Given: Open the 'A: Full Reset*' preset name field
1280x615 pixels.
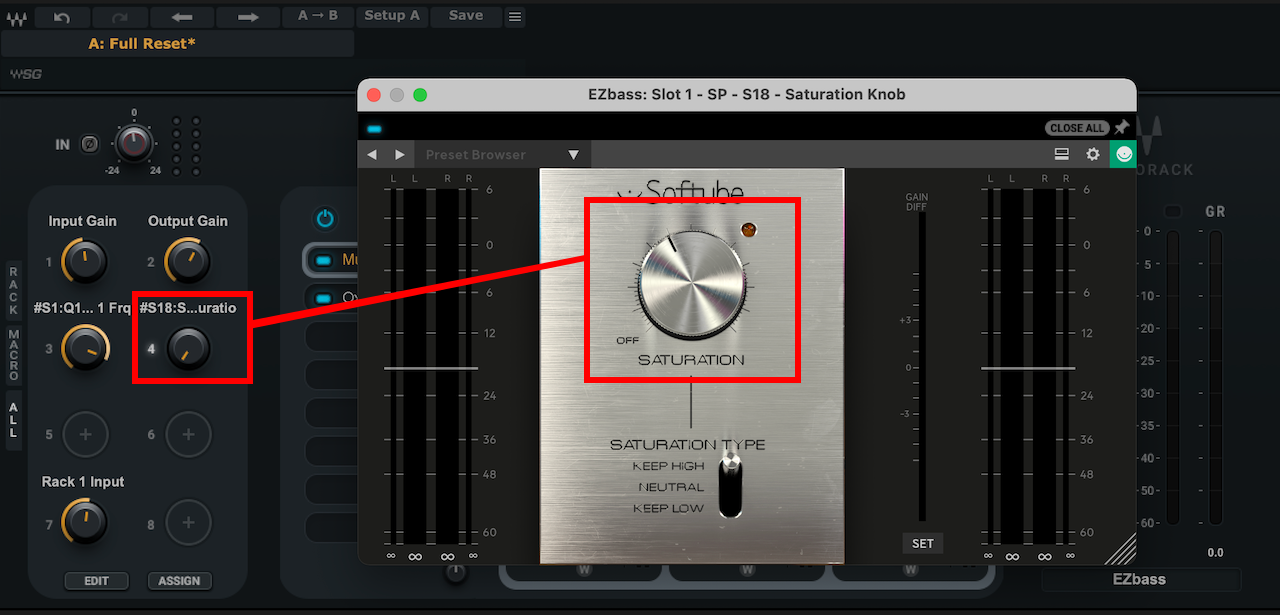Looking at the screenshot, I should tap(178, 44).
